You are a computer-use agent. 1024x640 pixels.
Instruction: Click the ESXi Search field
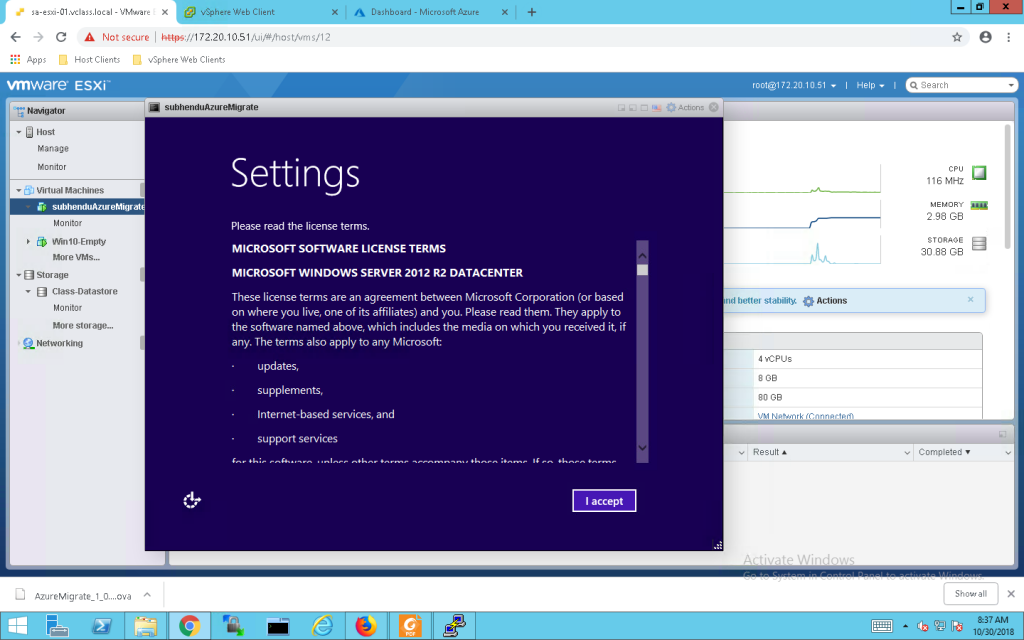tap(961, 86)
